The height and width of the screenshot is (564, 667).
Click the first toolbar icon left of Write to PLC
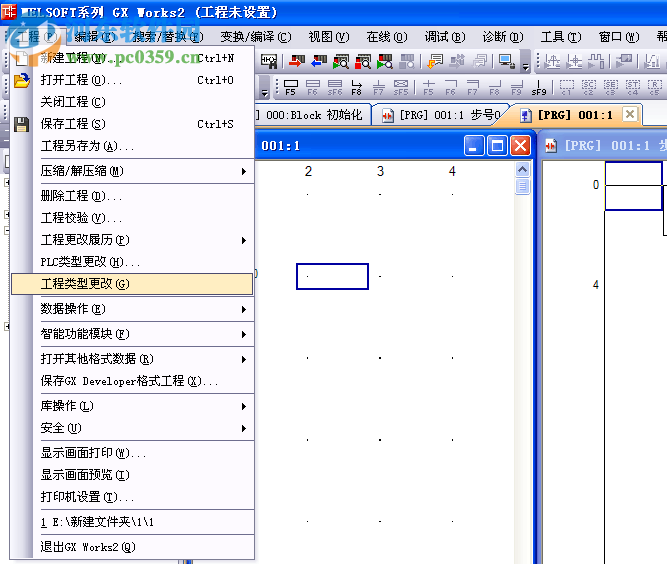tap(268, 61)
